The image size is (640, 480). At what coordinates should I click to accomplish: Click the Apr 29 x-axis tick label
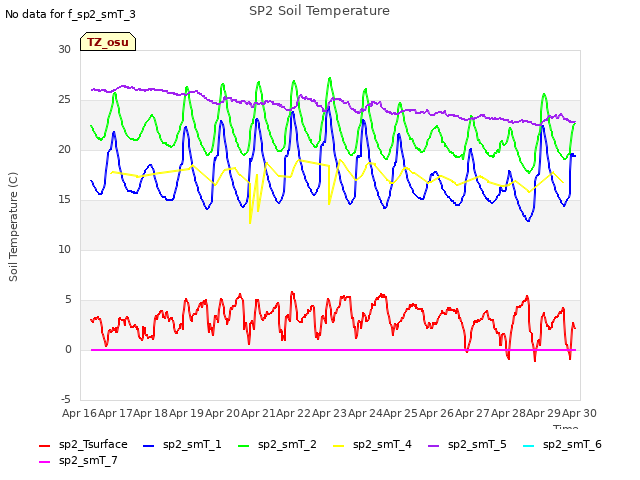pos(543,413)
